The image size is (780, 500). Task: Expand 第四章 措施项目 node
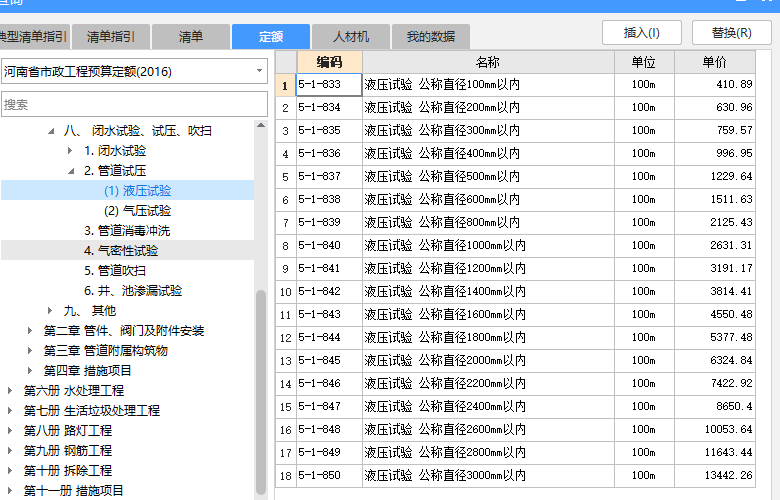30,370
